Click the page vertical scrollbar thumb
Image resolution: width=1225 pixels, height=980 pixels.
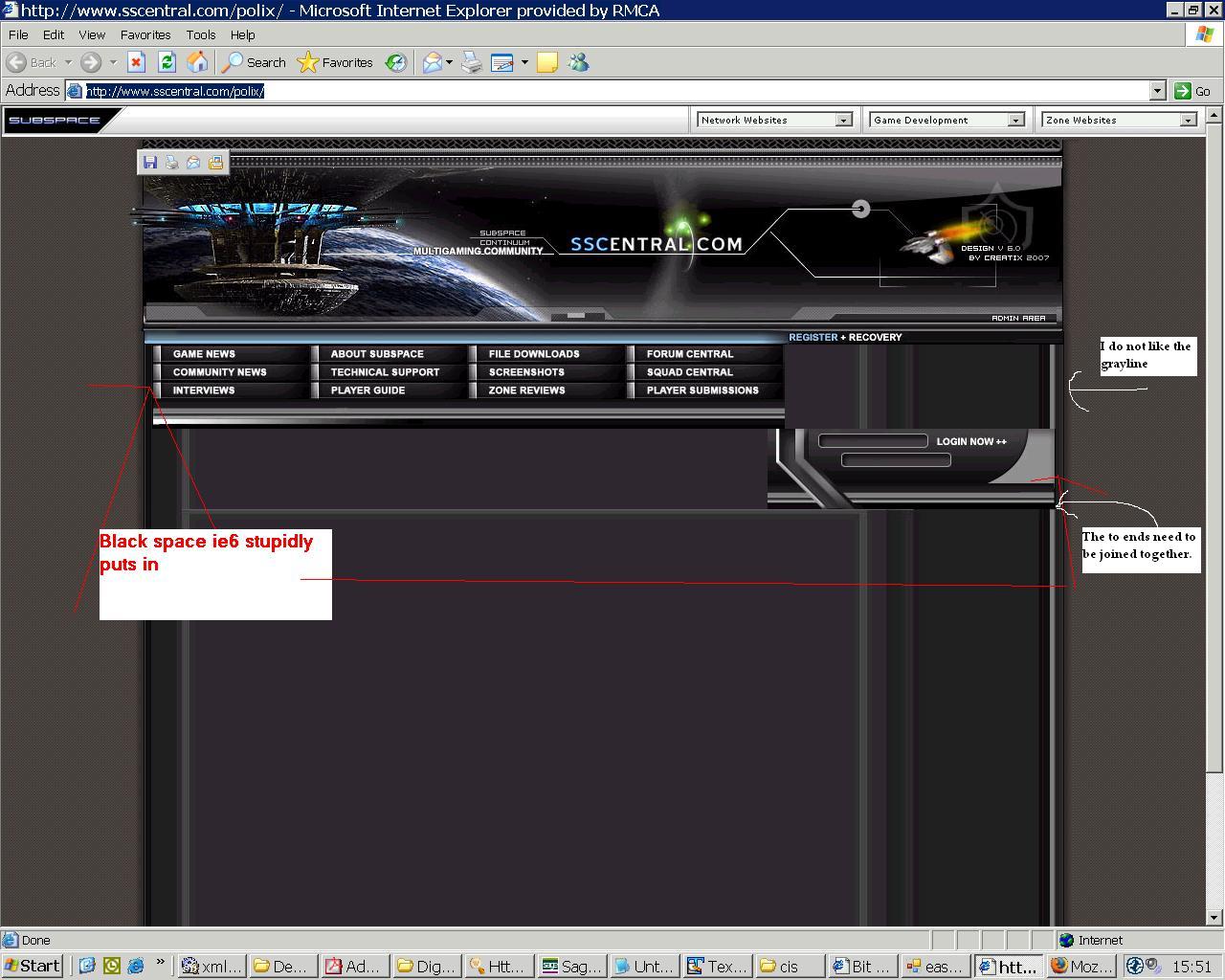point(1214,446)
